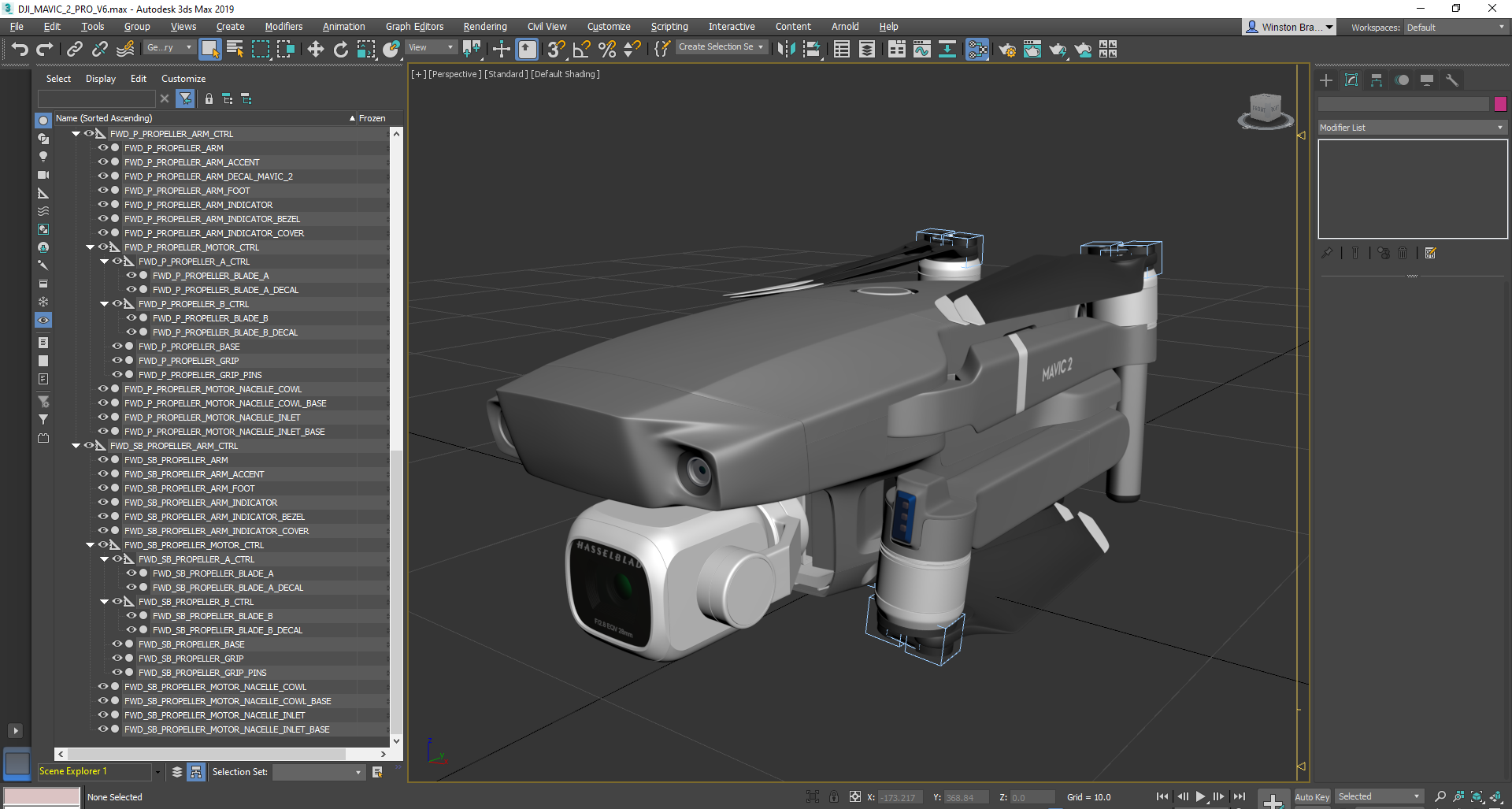
Task: Collapse the FWD_P_PROPELLER_A_CTRL node
Action: point(104,262)
